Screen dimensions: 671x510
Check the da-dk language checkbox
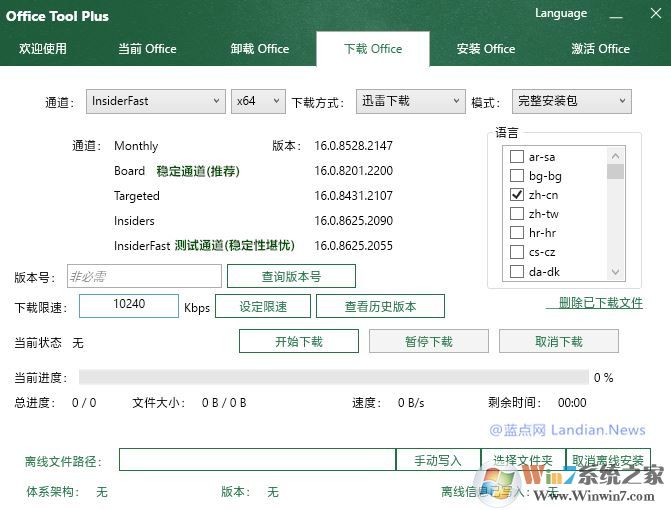coord(517,271)
